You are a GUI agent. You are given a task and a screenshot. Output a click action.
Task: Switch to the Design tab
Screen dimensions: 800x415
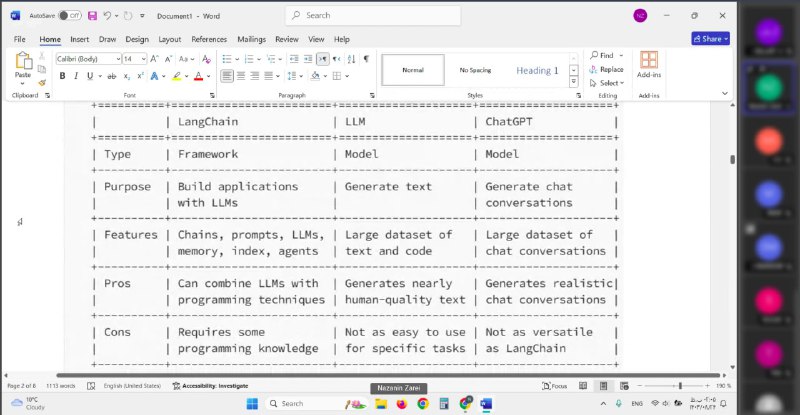coord(137,39)
